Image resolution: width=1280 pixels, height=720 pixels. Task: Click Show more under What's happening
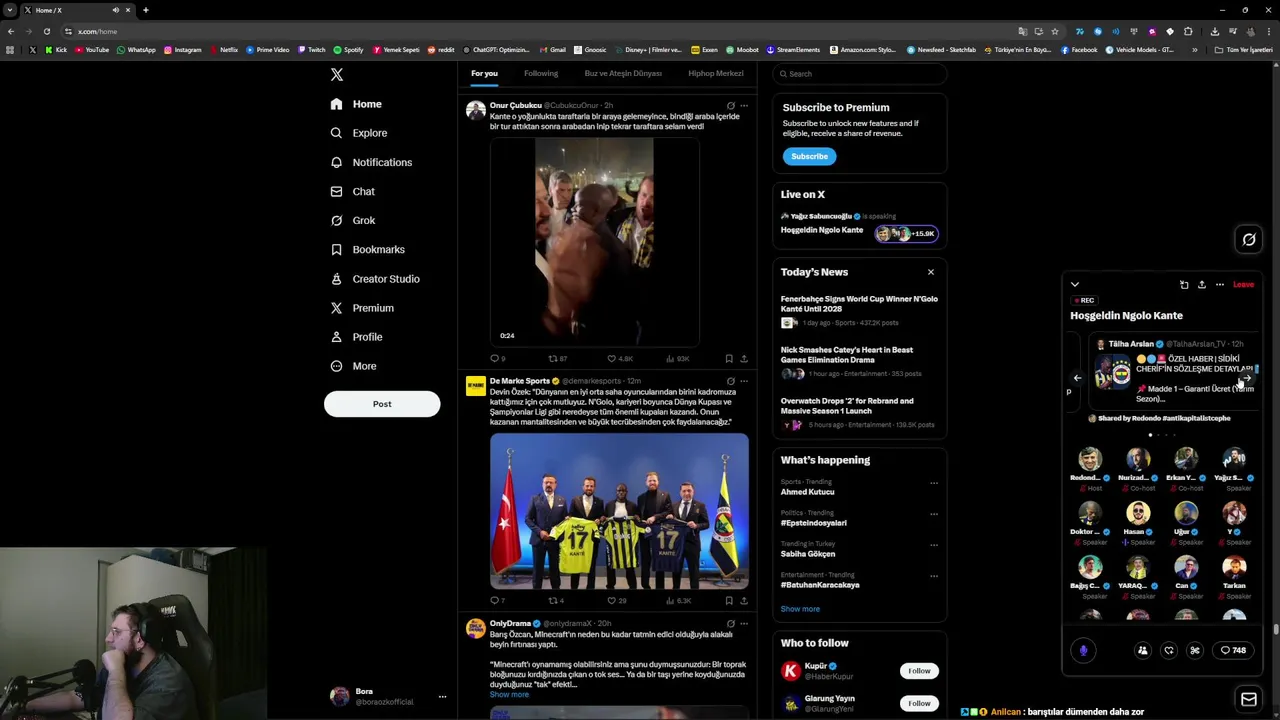800,609
